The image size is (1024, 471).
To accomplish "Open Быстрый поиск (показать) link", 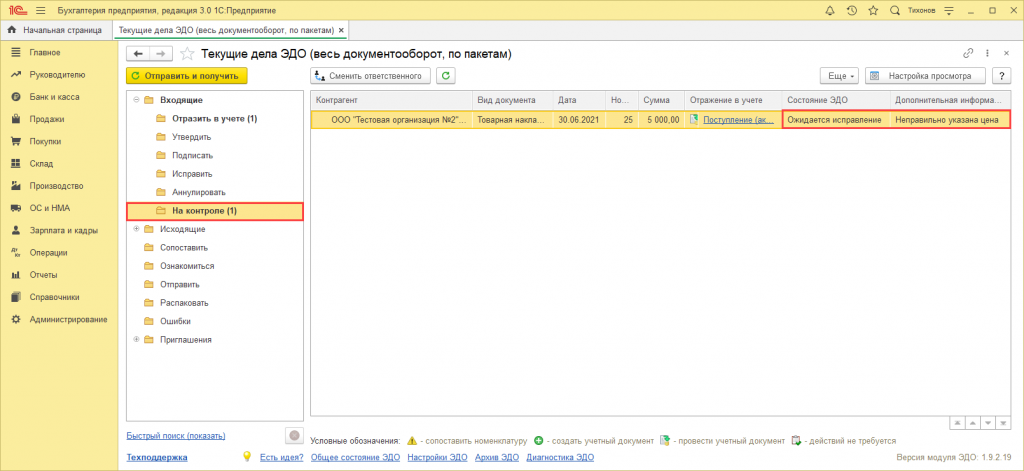I will (x=176, y=435).
